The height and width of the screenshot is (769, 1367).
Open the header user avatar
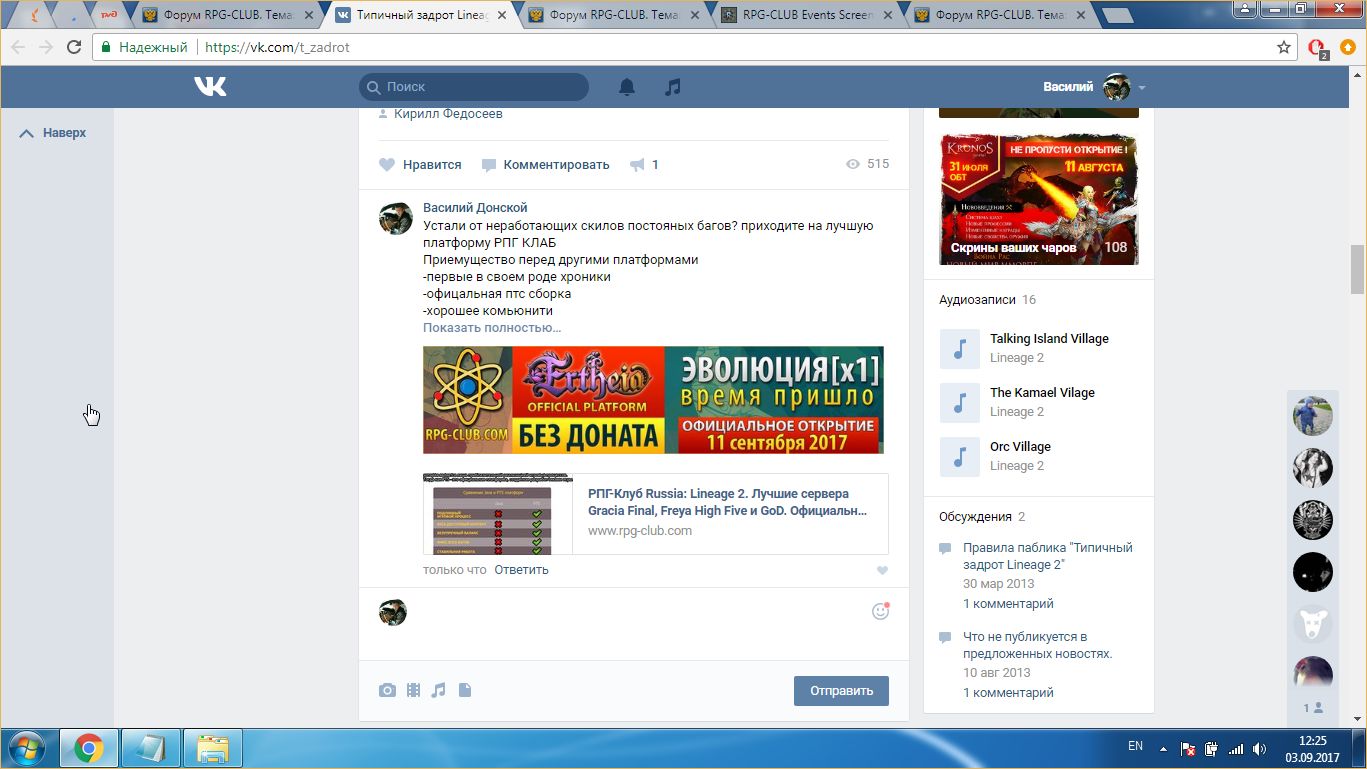pos(1116,87)
